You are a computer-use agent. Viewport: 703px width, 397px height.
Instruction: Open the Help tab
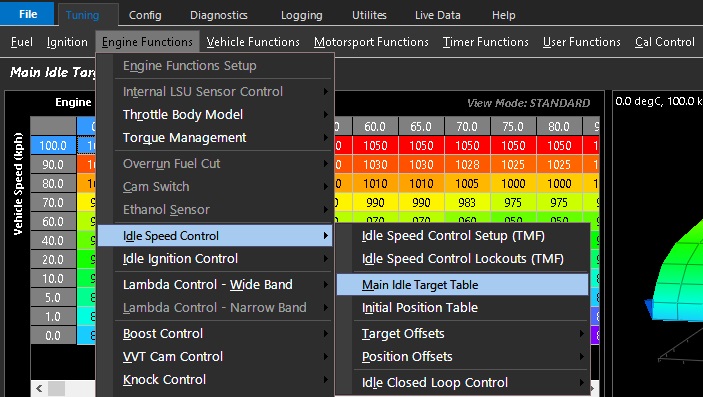pyautogui.click(x=503, y=15)
